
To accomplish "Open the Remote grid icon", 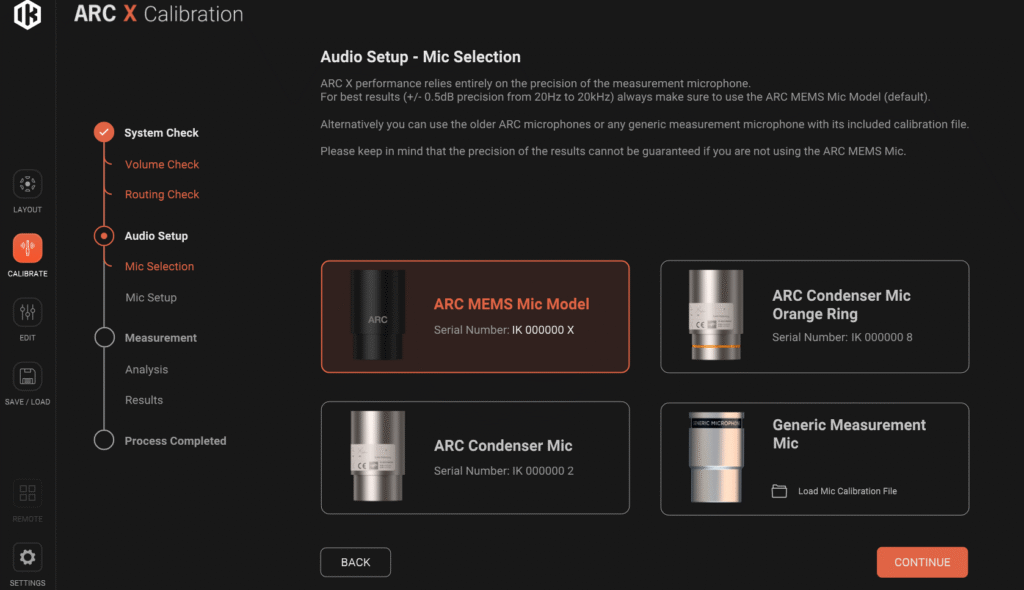I will click(27, 493).
